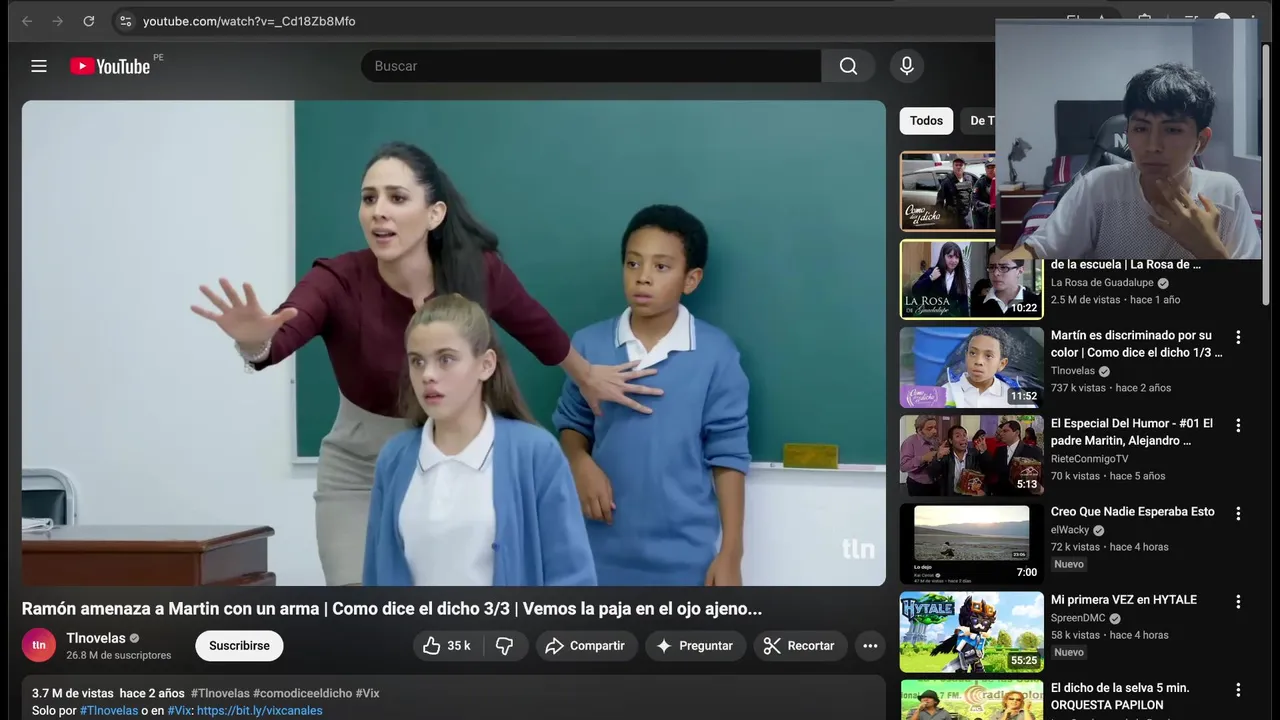Clip the video with Recortar button
1280x720 pixels.
pos(799,646)
